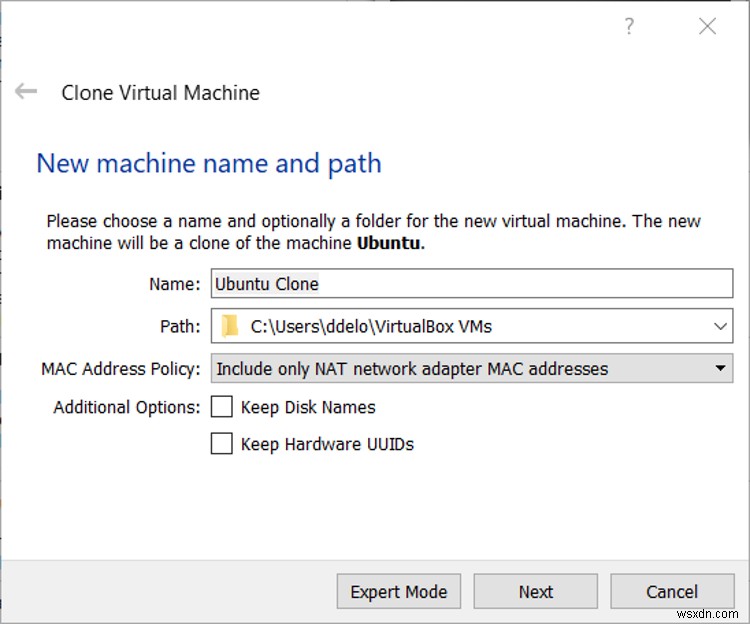Cancel the clone wizard
Viewport: 750px width, 624px height.
coord(672,592)
